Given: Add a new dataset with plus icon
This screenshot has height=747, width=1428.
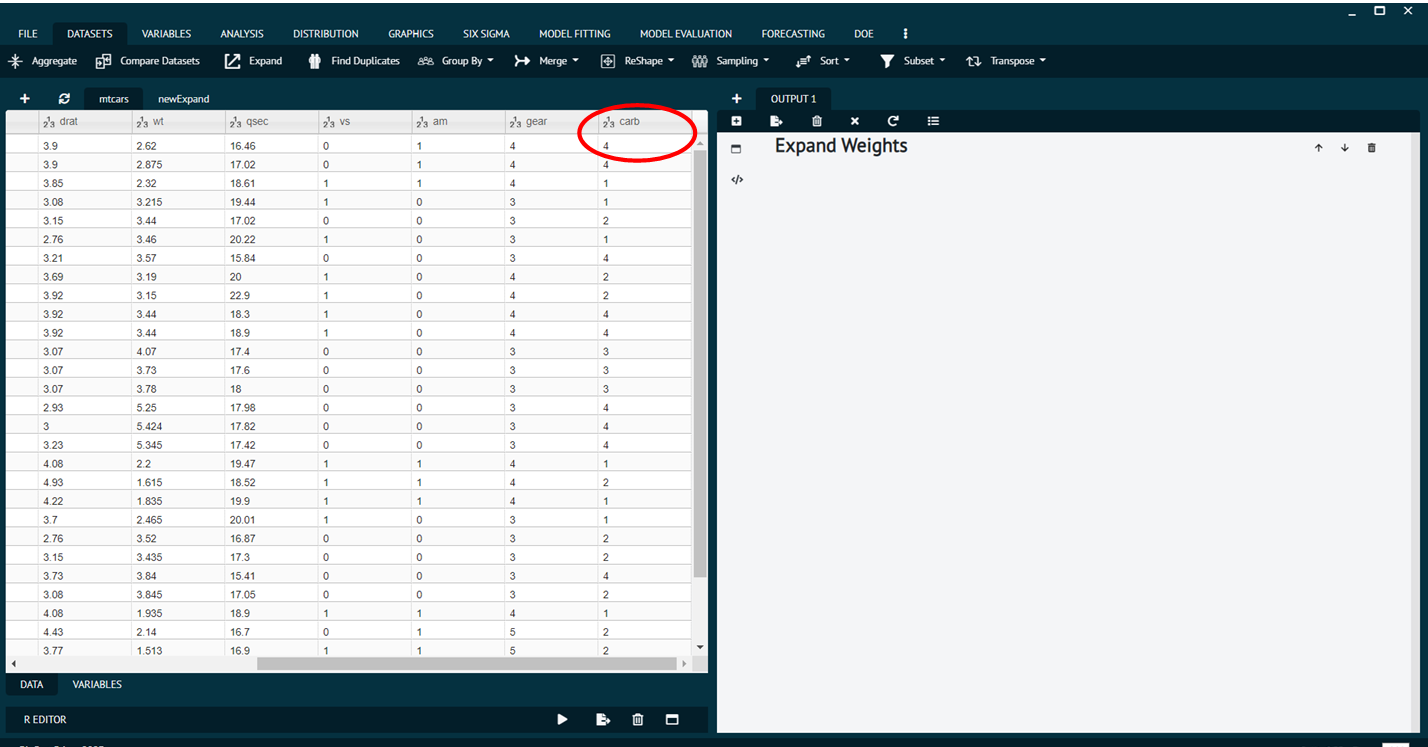Looking at the screenshot, I should click(x=25, y=99).
